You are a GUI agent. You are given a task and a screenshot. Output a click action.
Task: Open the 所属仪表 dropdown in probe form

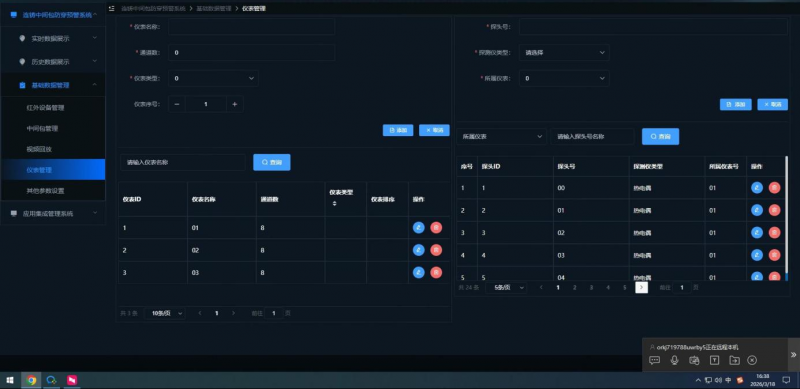pos(564,79)
